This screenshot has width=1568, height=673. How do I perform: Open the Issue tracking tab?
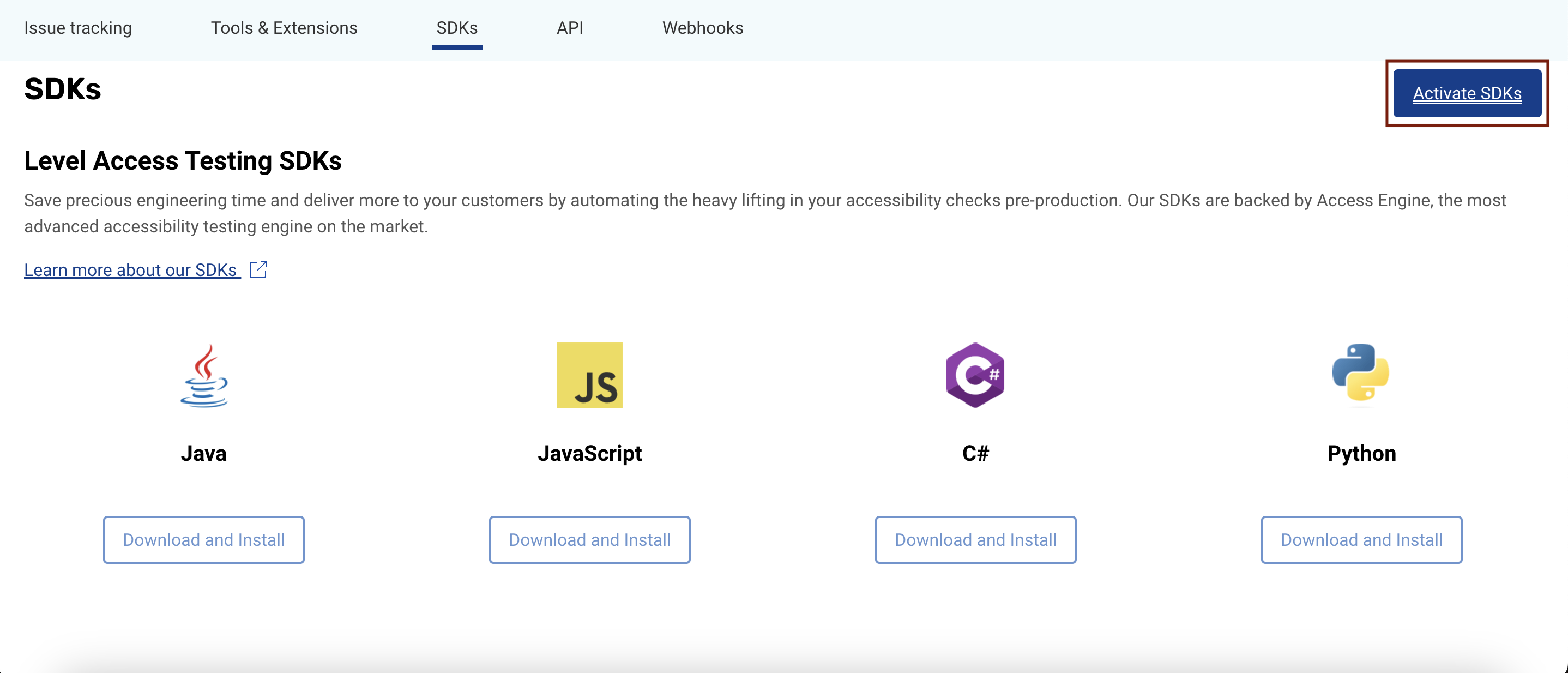[x=78, y=28]
